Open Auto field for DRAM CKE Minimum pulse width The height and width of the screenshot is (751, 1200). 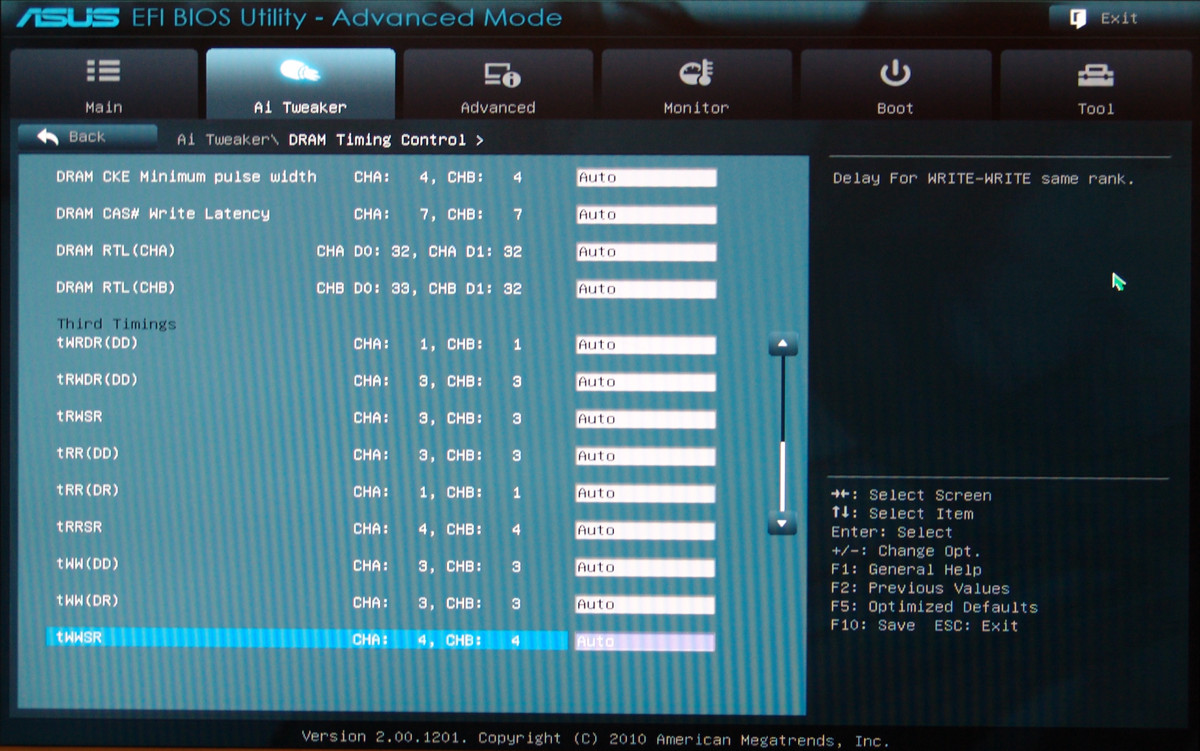click(x=646, y=178)
